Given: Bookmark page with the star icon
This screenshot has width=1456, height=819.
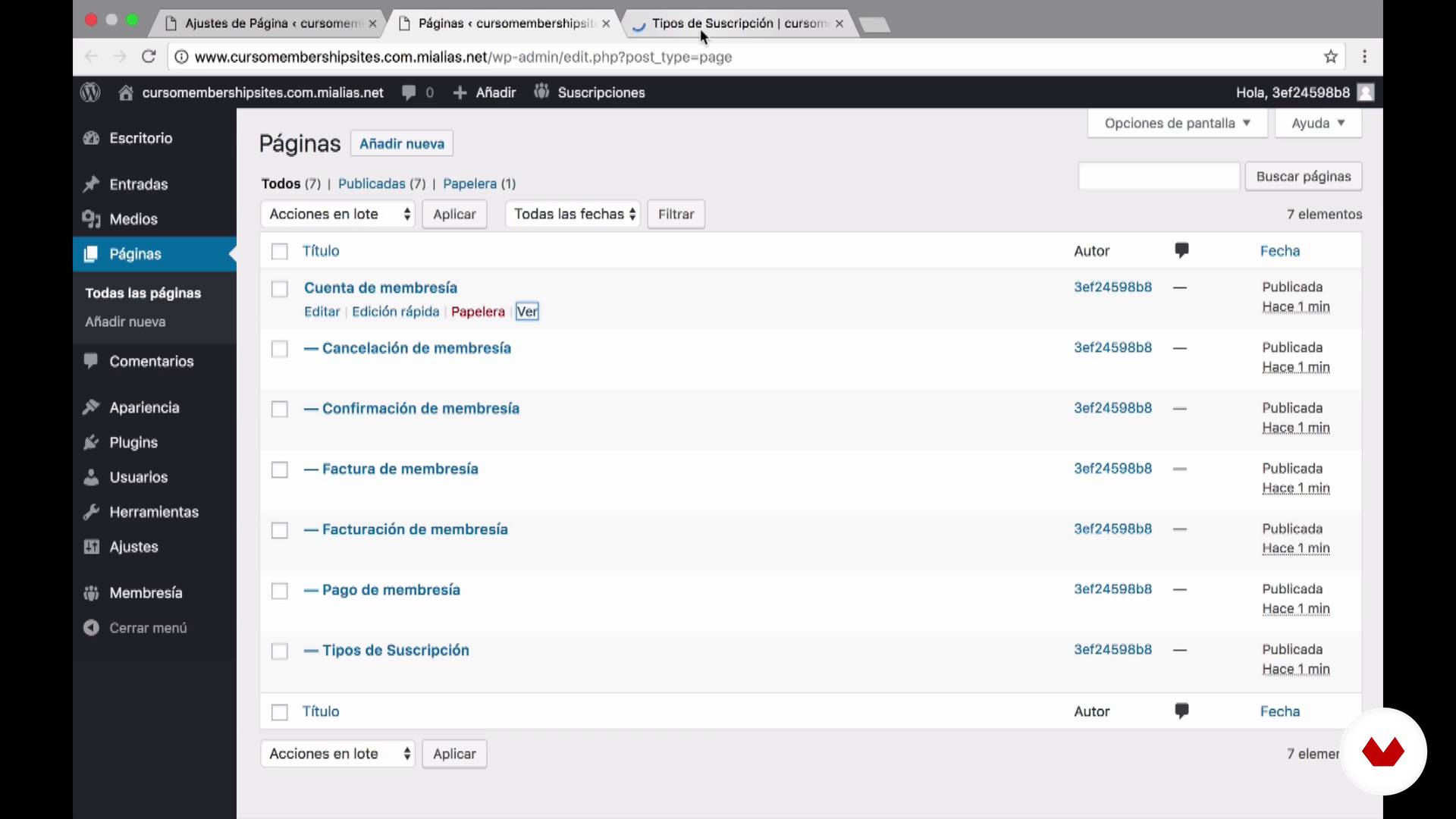Looking at the screenshot, I should coord(1331,57).
